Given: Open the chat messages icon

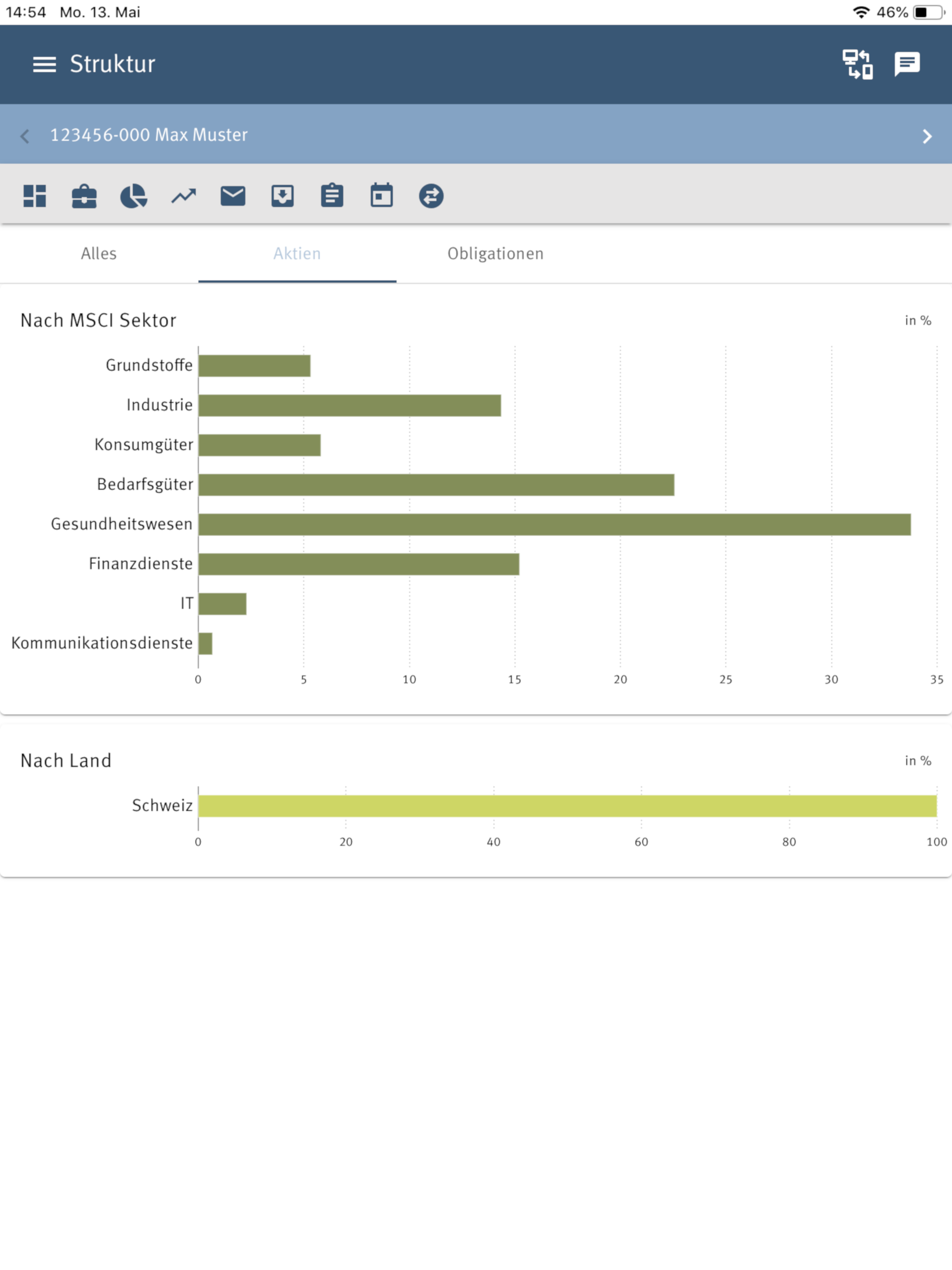Looking at the screenshot, I should pos(907,64).
